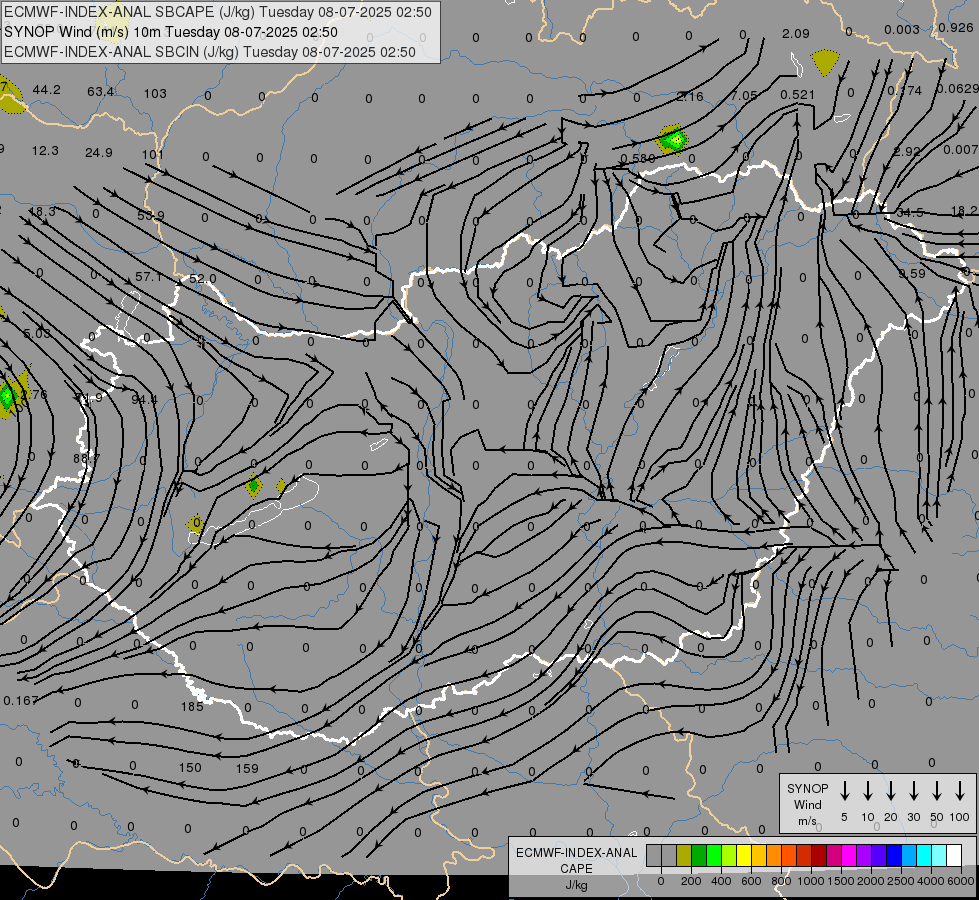This screenshot has width=979, height=900.
Task: Click the 63.4 value on the map
Action: click(100, 92)
